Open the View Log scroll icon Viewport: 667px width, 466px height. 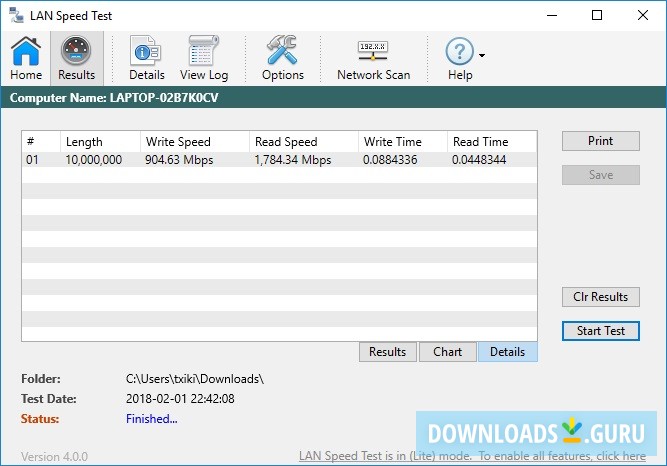pyautogui.click(x=204, y=58)
